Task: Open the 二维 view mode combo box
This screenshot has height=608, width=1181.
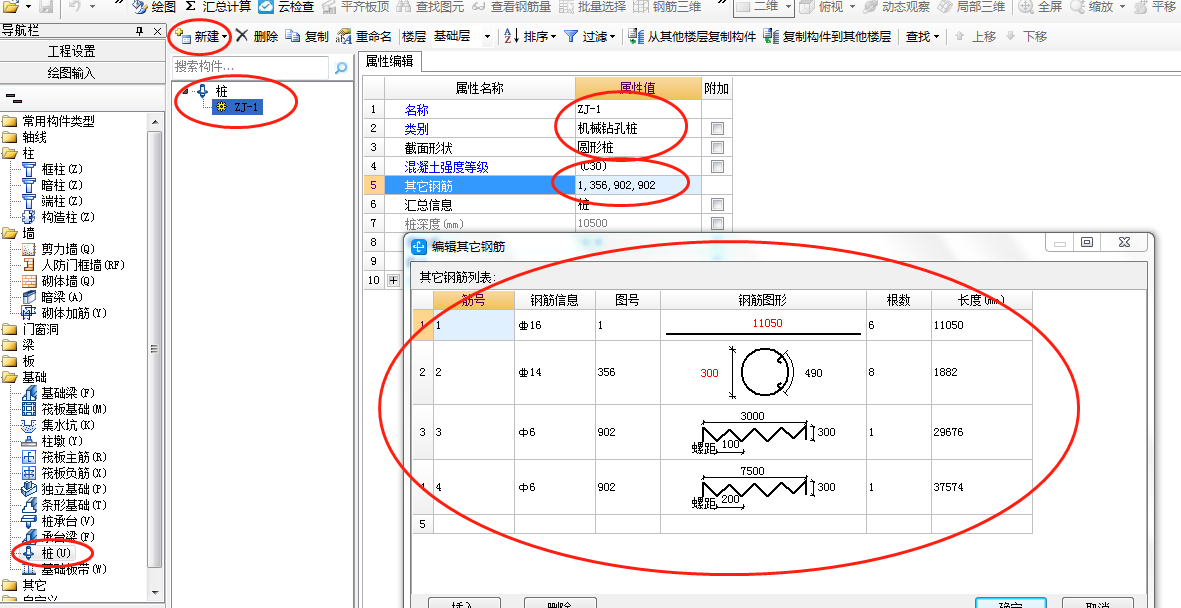Action: (x=764, y=7)
